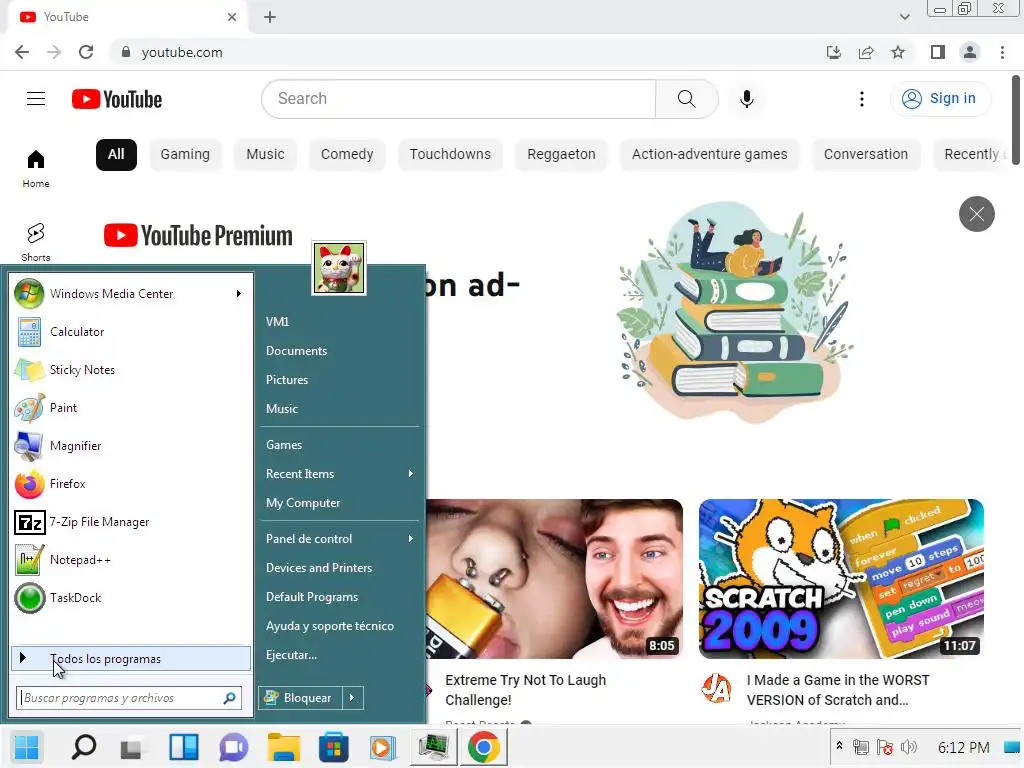Open YouTube hamburger guide menu
1024x768 pixels.
click(x=36, y=99)
